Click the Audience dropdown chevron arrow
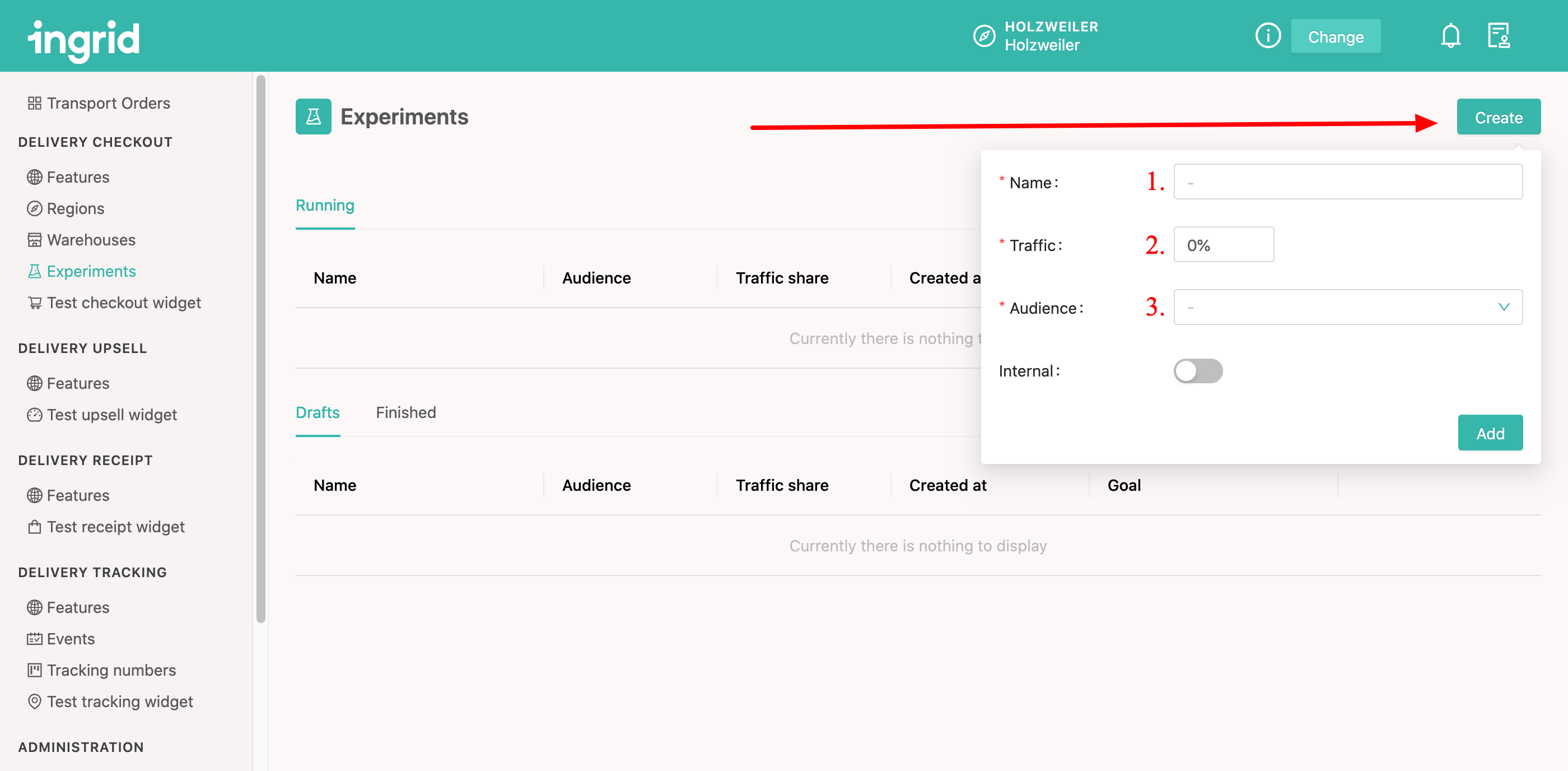This screenshot has height=771, width=1568. click(x=1503, y=308)
